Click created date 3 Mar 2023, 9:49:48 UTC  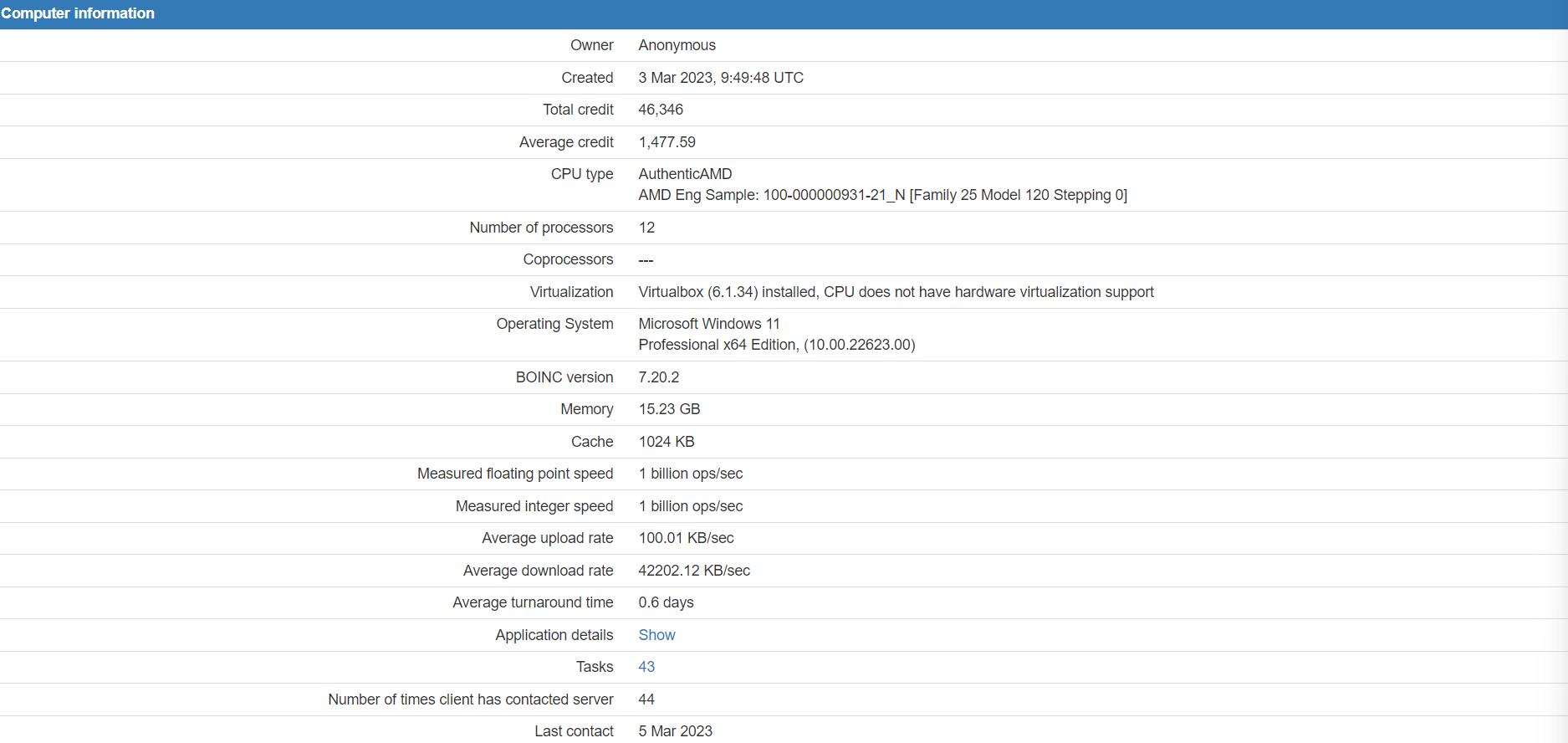(721, 78)
